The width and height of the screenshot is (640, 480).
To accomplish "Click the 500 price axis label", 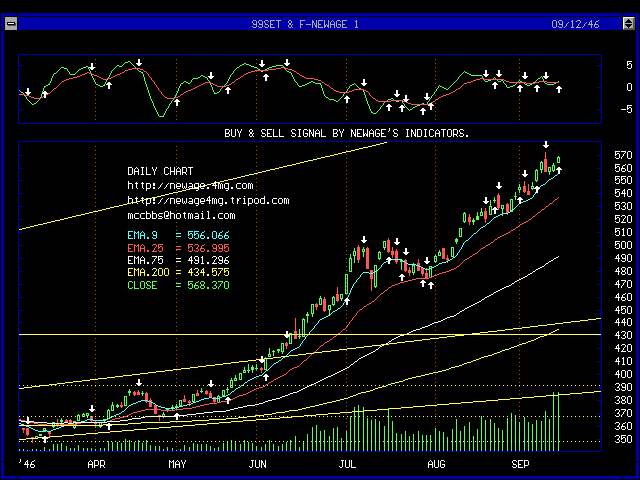I will coord(623,245).
